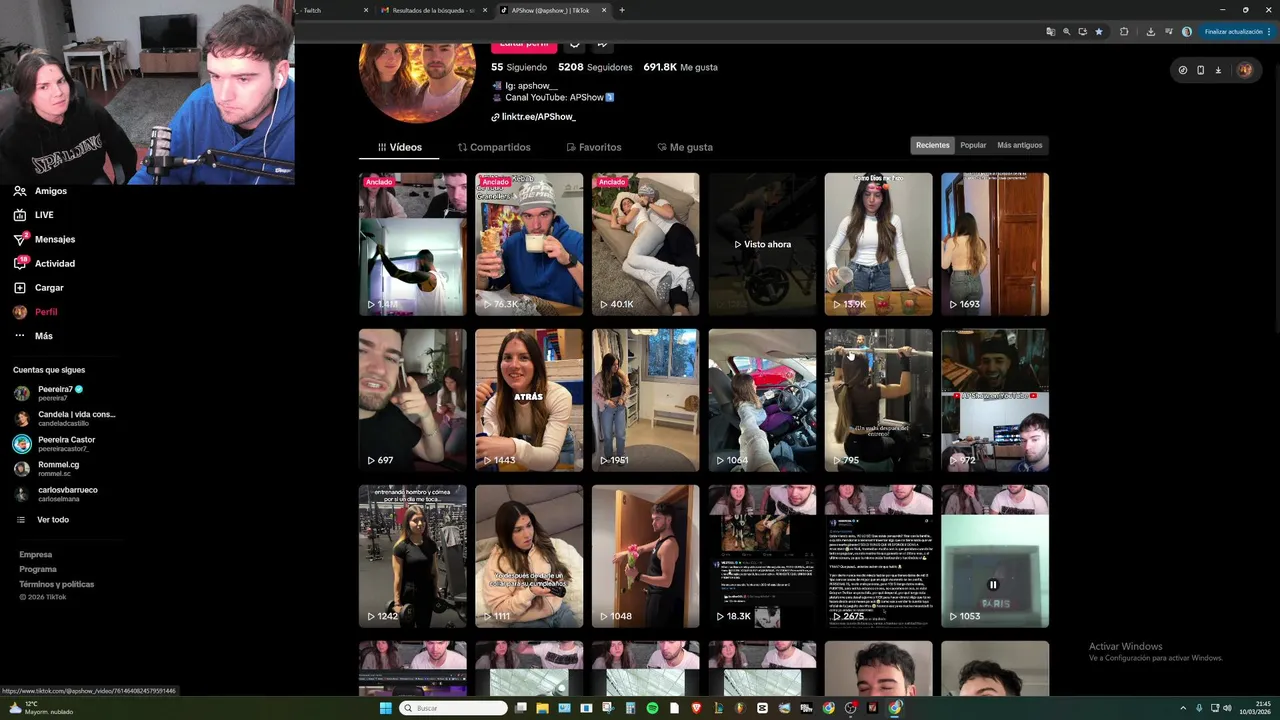Open Chrome extensions puzzle icon
Image resolution: width=1280 pixels, height=720 pixels.
coord(1124,32)
